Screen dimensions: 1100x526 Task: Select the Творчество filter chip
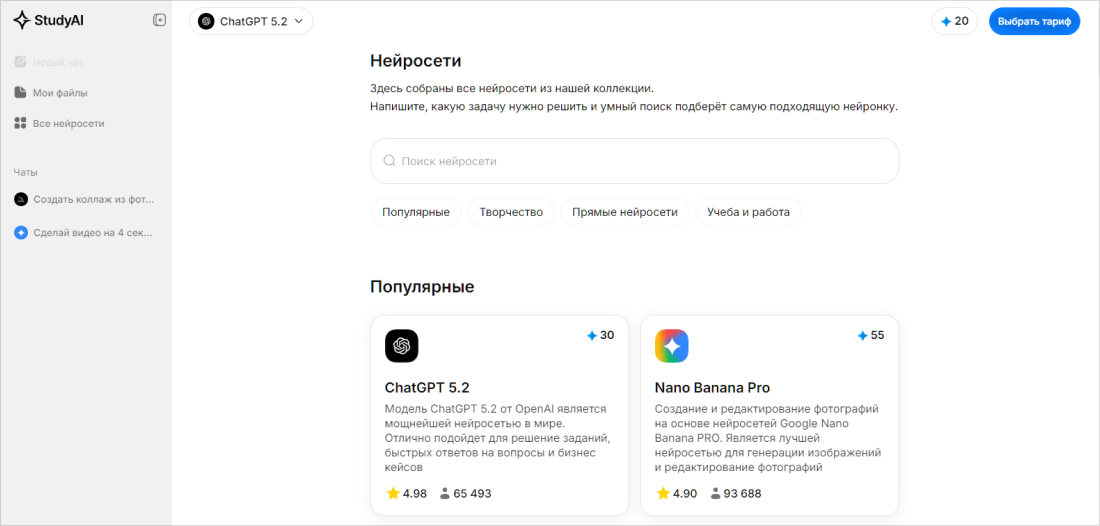(x=511, y=212)
